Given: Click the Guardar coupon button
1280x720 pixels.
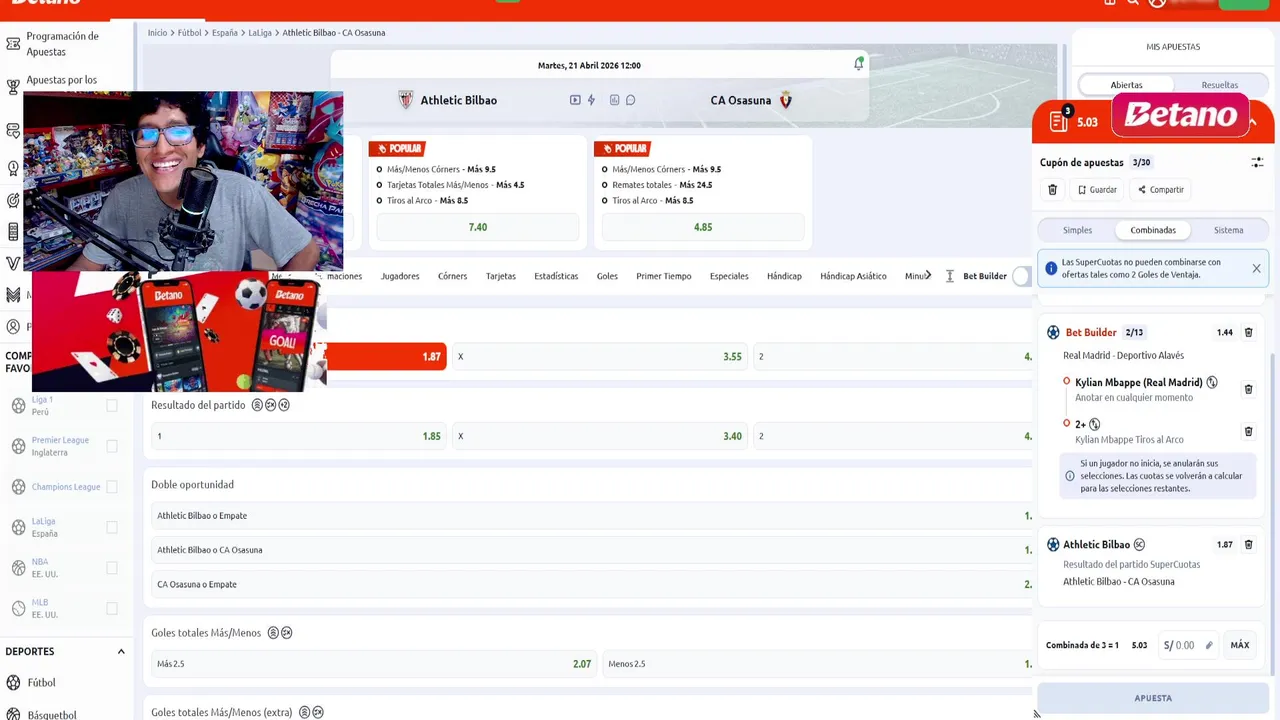Looking at the screenshot, I should 1097,189.
